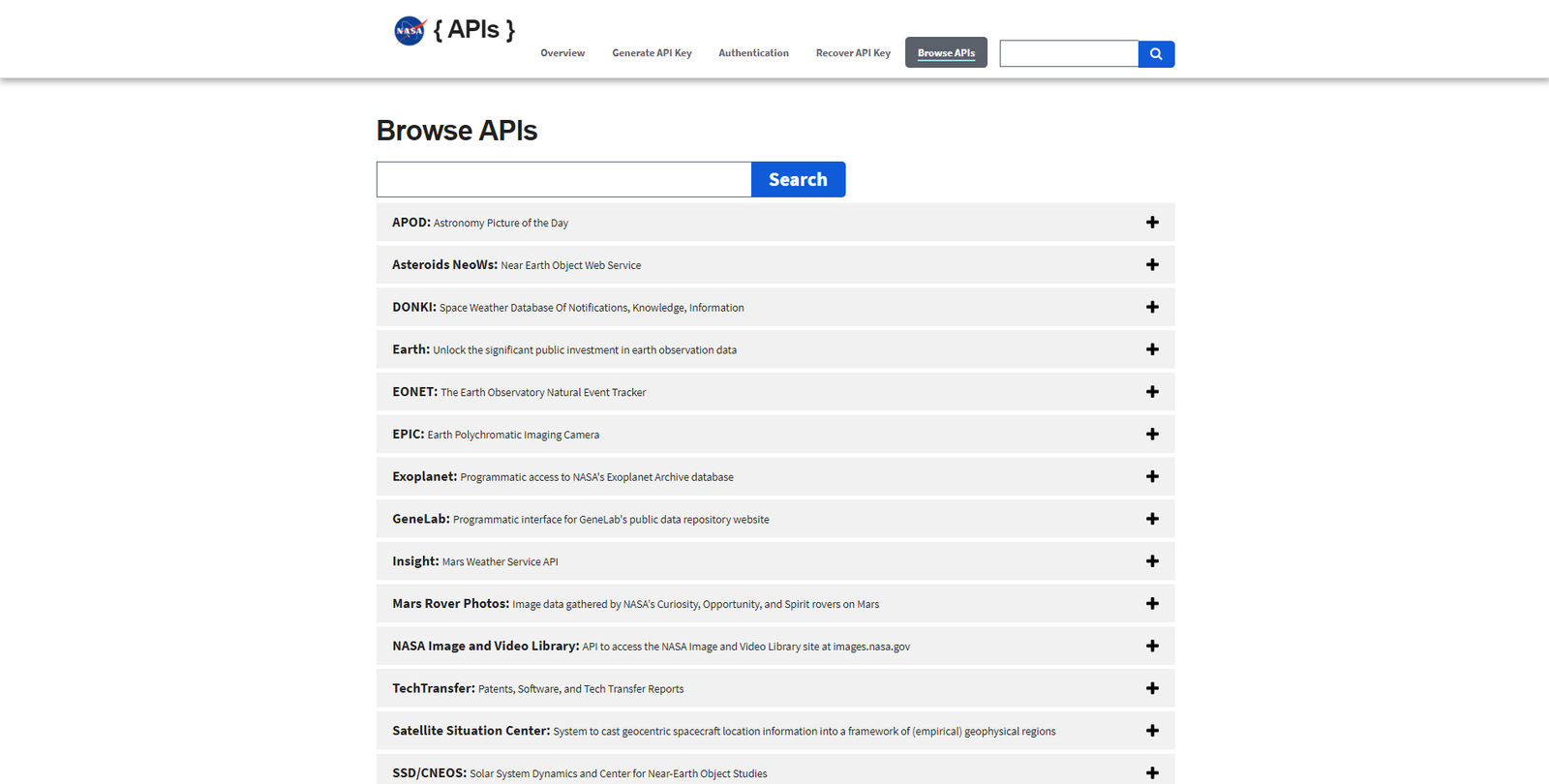
Task: Click 'Satellite Situation Center:' title text
Action: (471, 731)
